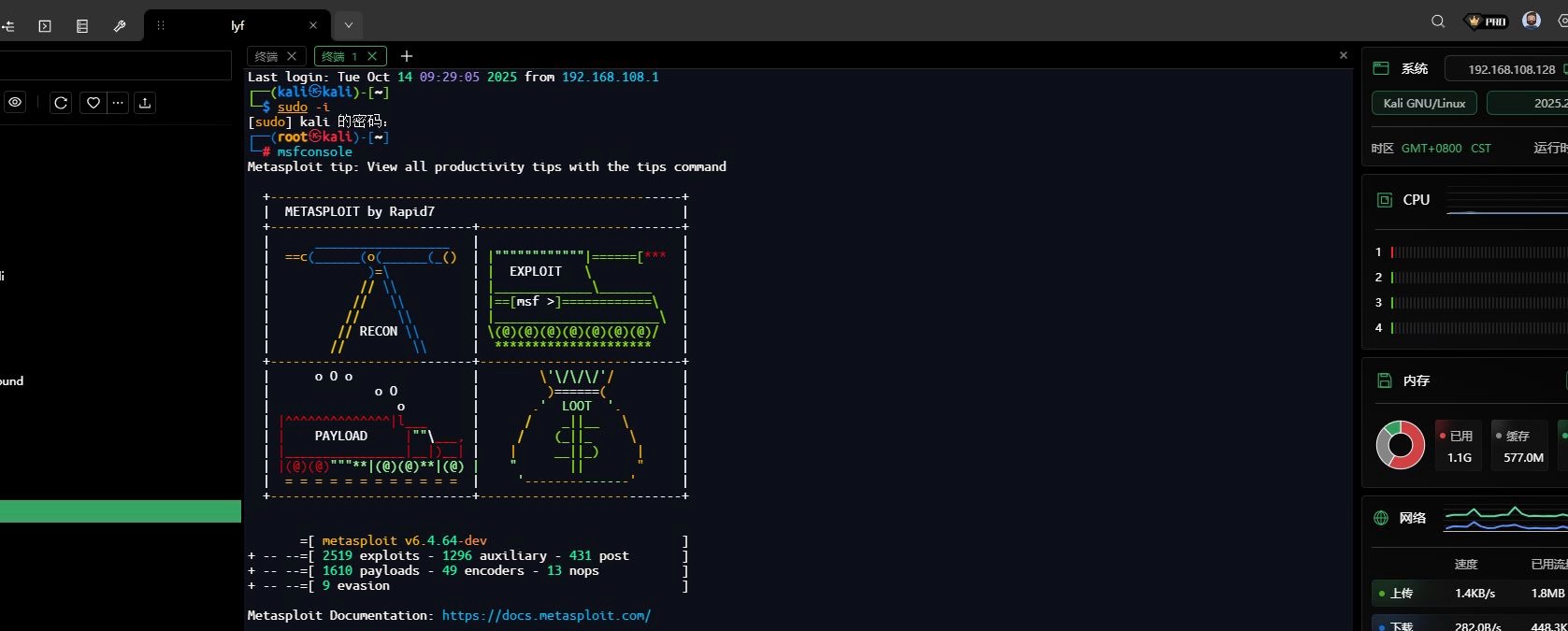Select the 终端 1 tab
This screenshot has width=1568, height=631.
[x=339, y=56]
